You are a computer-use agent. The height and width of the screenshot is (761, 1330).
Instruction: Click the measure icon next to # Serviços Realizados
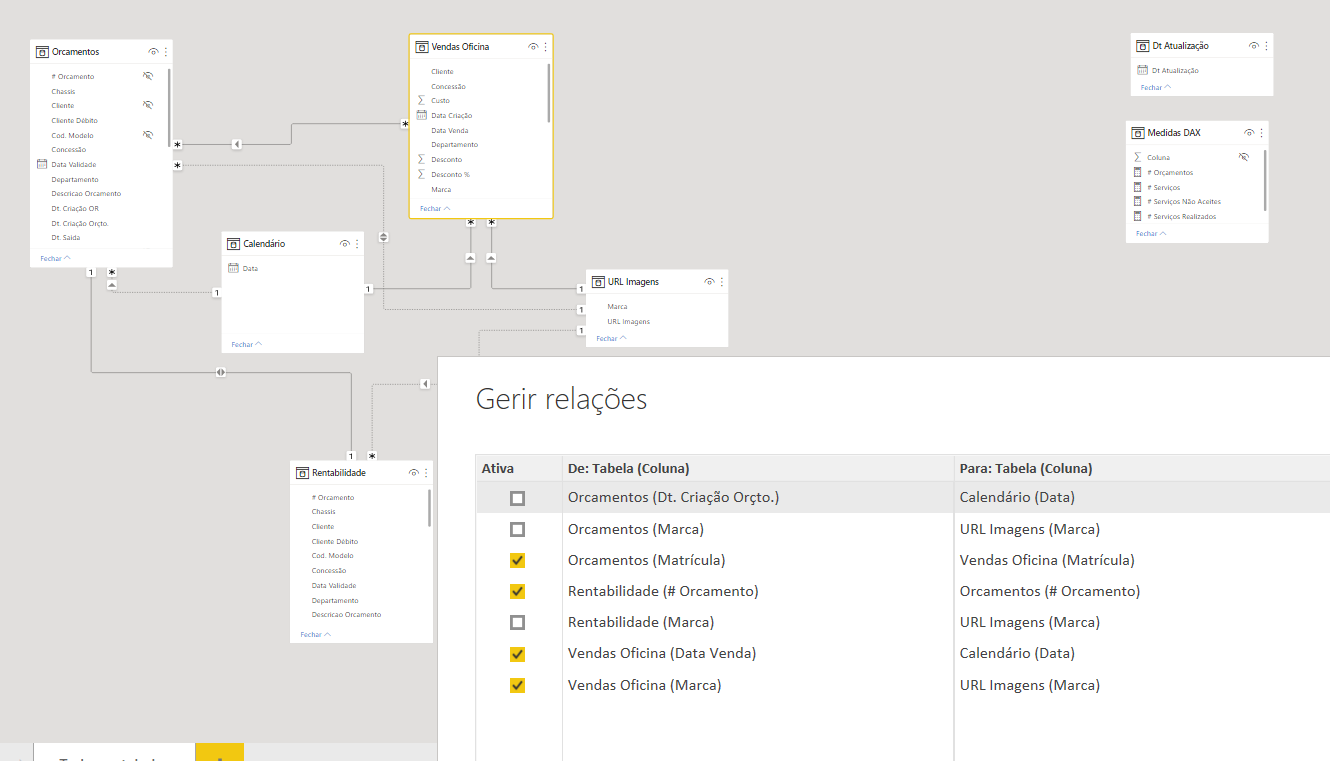(1138, 216)
